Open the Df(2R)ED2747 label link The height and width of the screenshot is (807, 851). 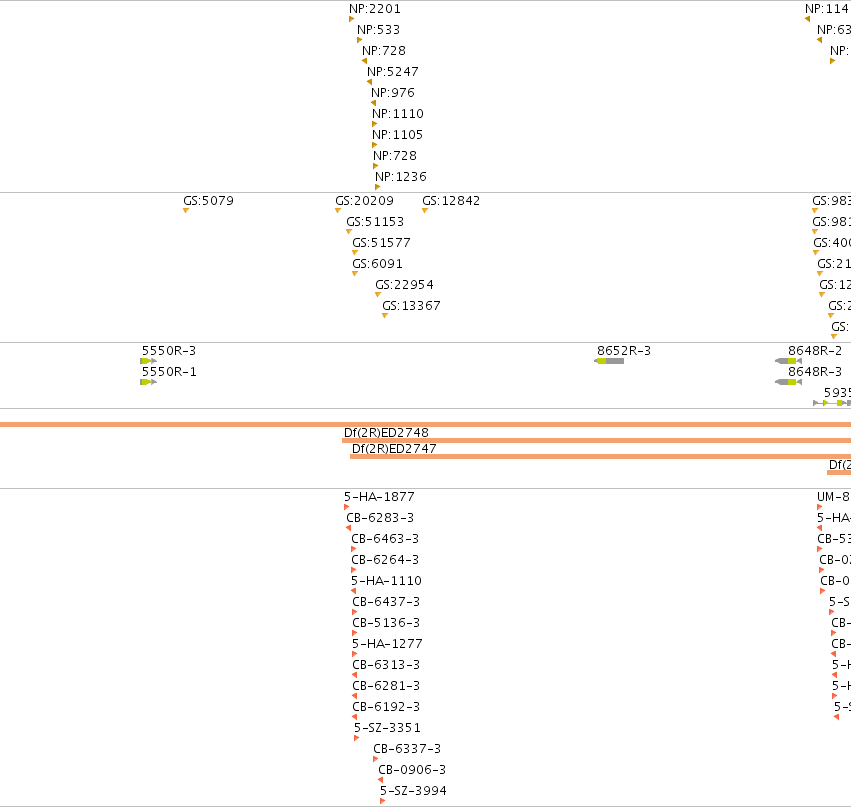coord(394,449)
